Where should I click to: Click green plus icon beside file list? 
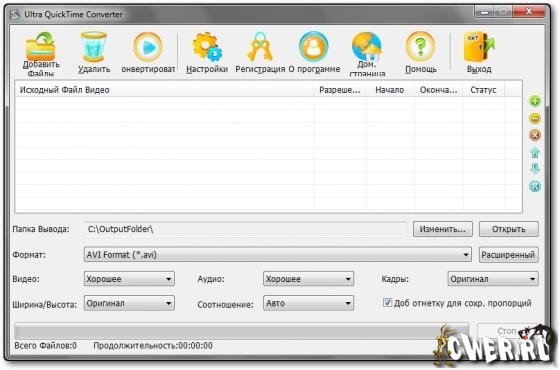[535, 101]
